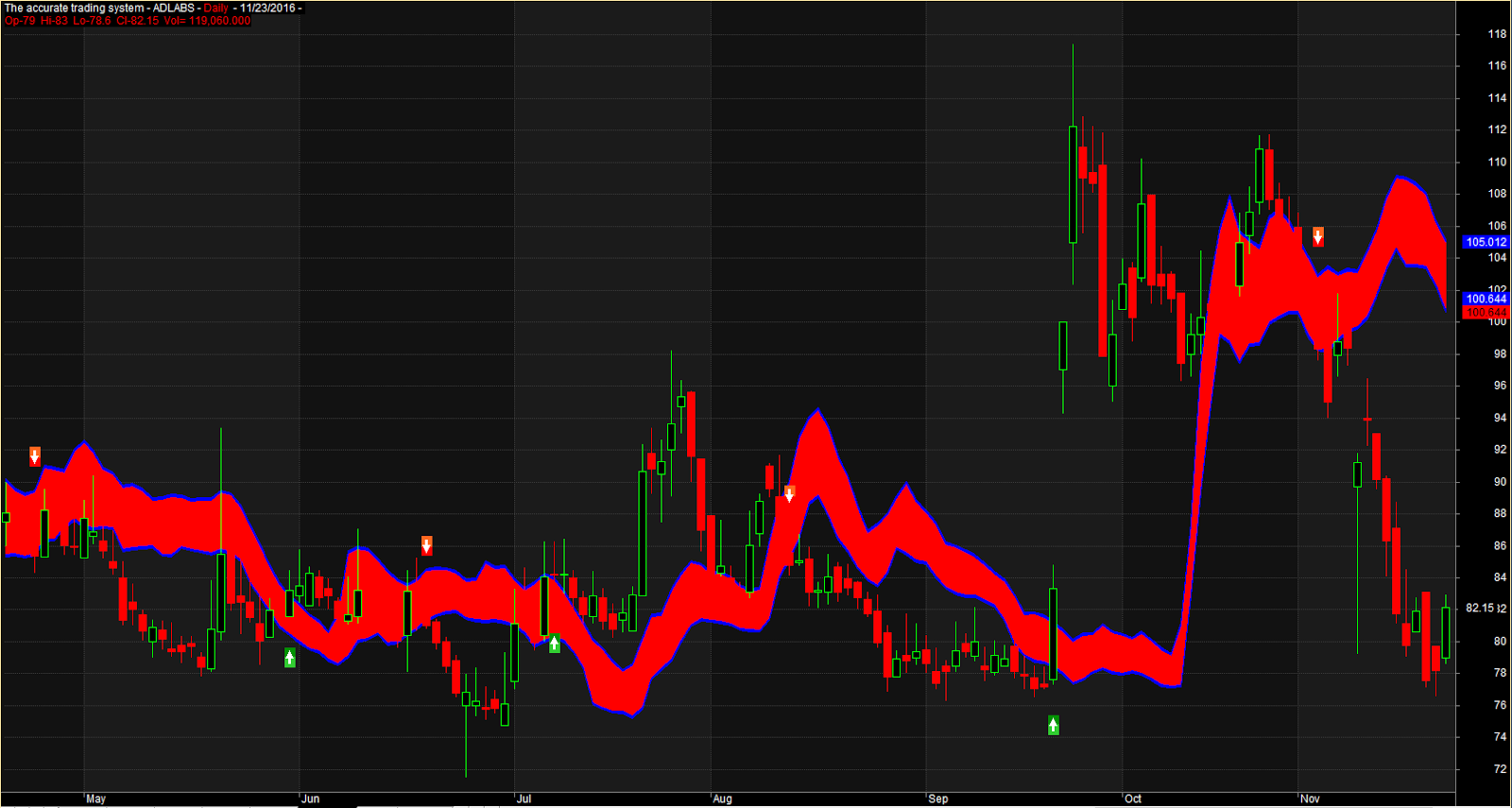Click the 90 value on price axis
This screenshot has width=1512, height=808.
click(1500, 482)
